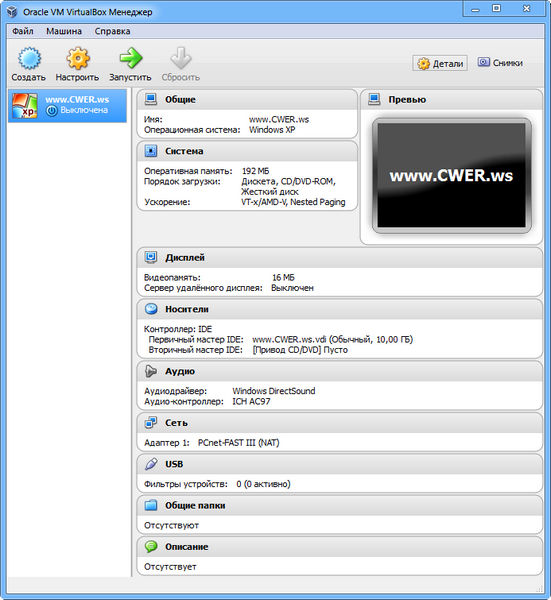Switch to the Снимки view
This screenshot has height=600, width=551.
[500, 63]
